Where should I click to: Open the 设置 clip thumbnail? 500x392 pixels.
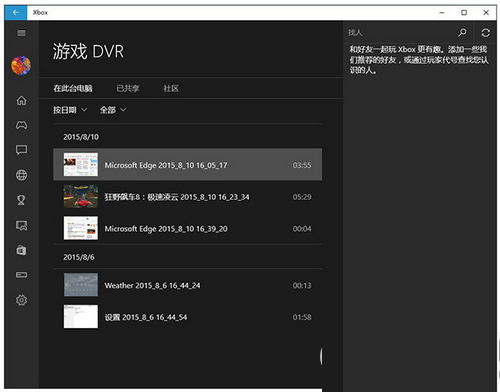pos(81,316)
